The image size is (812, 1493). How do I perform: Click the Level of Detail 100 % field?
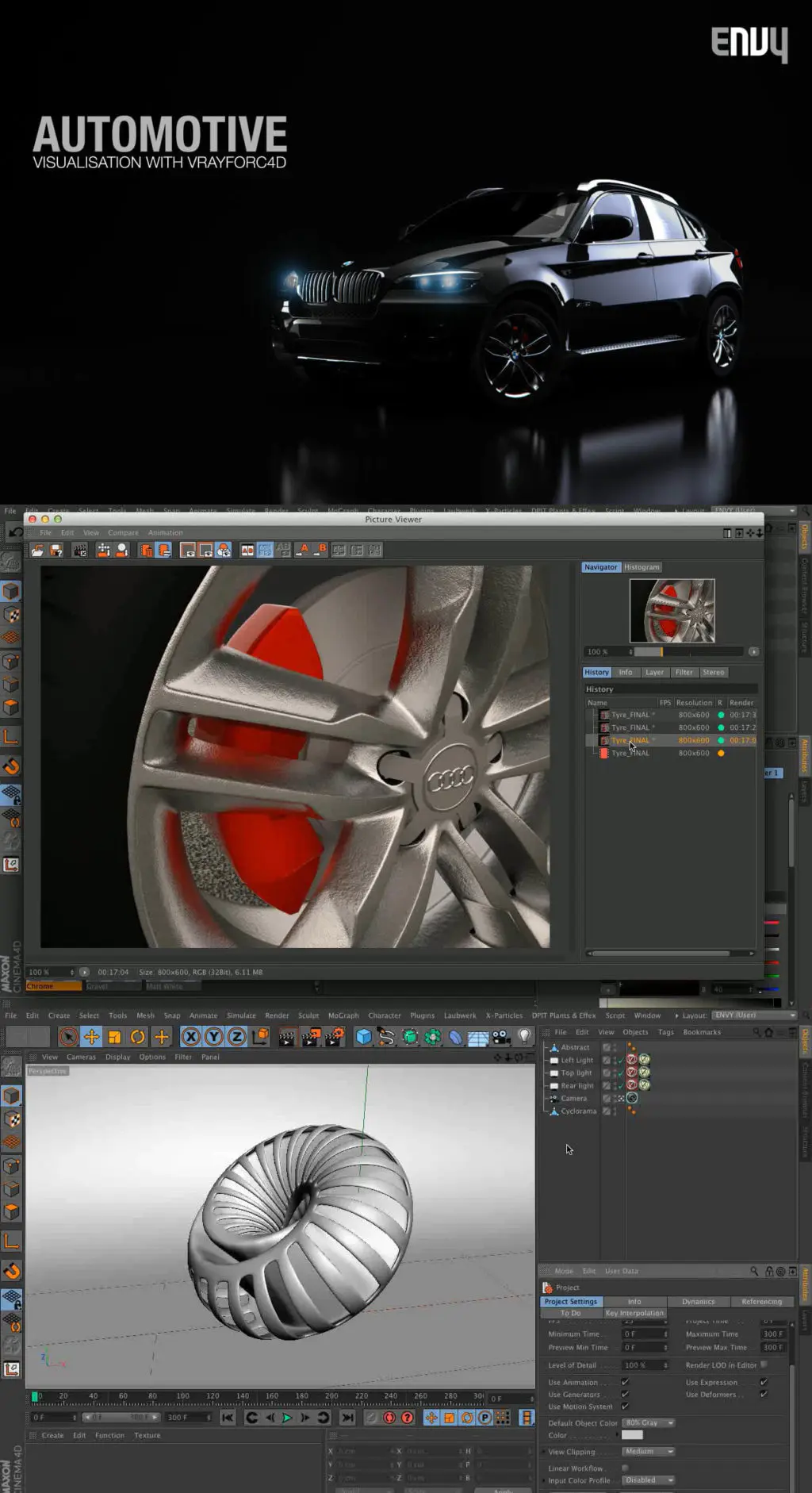[x=645, y=1364]
